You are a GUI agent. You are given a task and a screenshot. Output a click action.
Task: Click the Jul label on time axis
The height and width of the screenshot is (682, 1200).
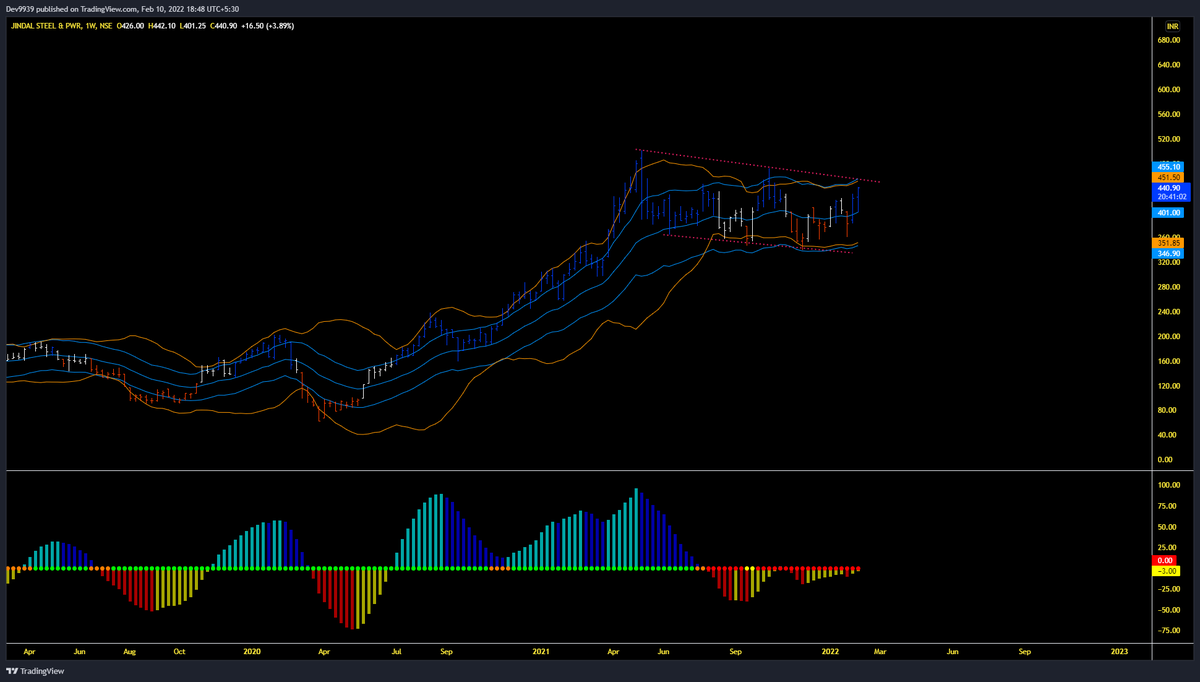pos(397,651)
